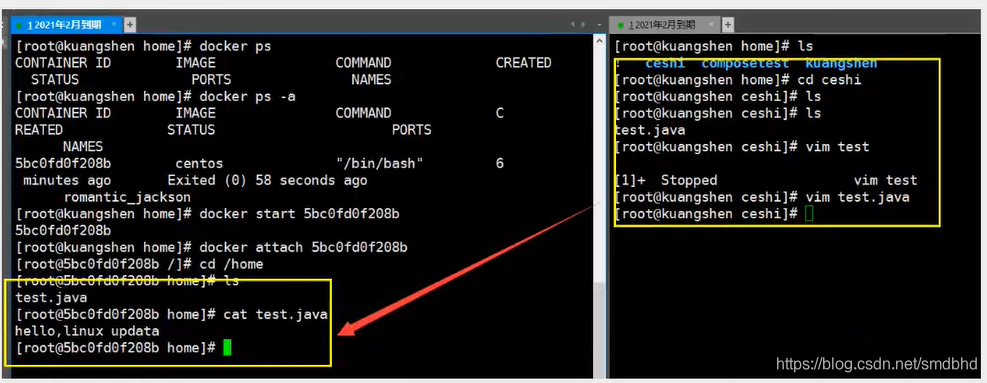Open the tab list dropdown beside the arrows

(598, 25)
